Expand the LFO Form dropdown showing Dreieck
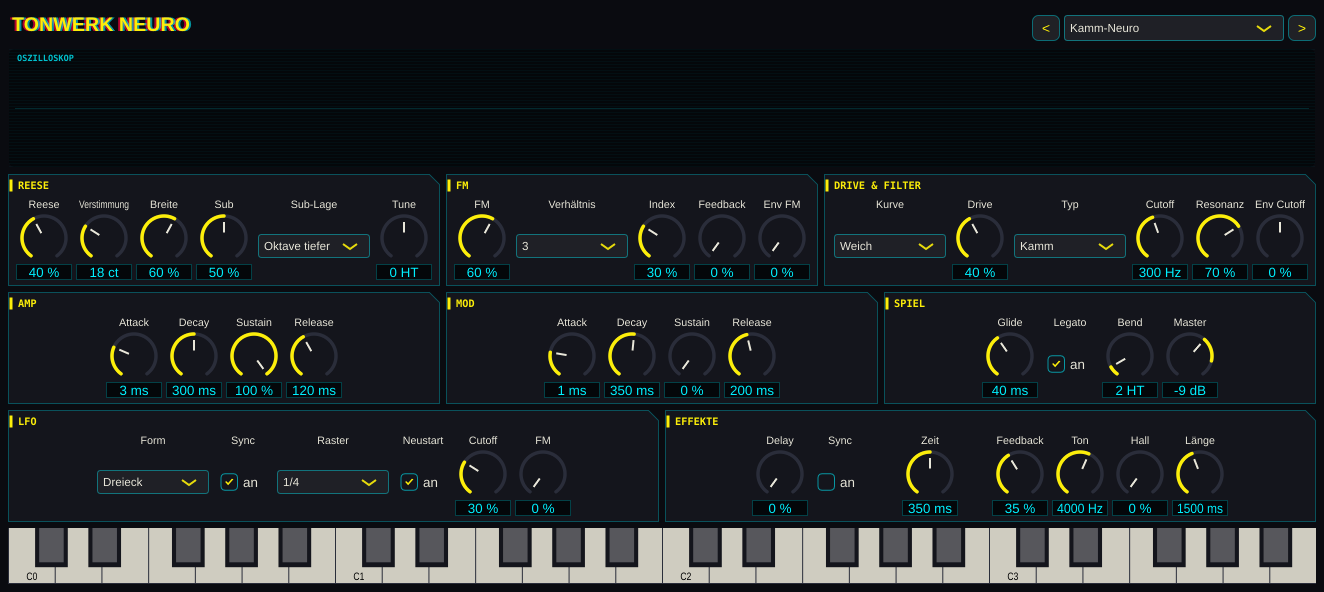The image size is (1324, 592). tap(153, 482)
